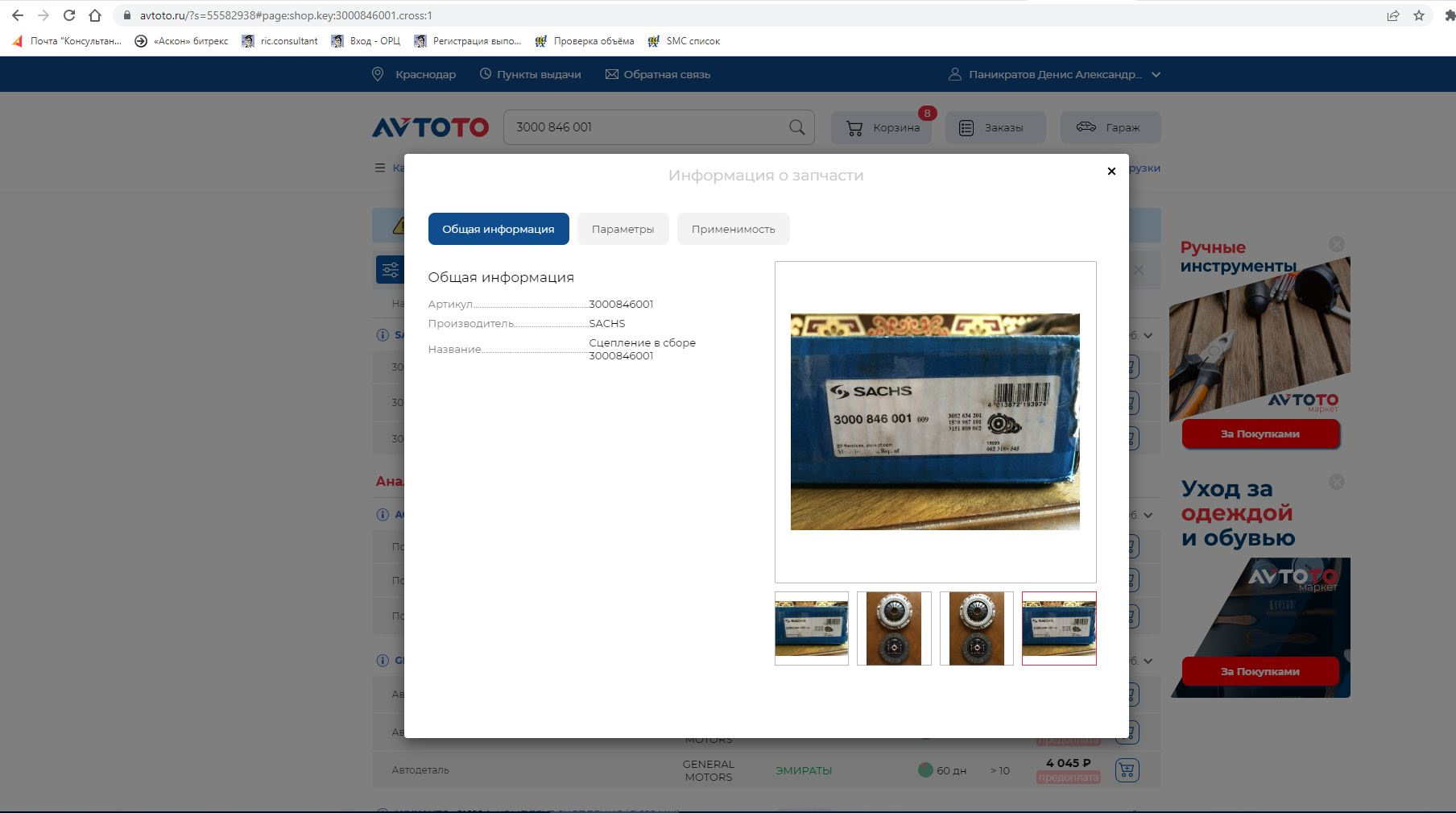The width and height of the screenshot is (1456, 813).
Task: Click the browser back arrow
Action: click(x=17, y=15)
